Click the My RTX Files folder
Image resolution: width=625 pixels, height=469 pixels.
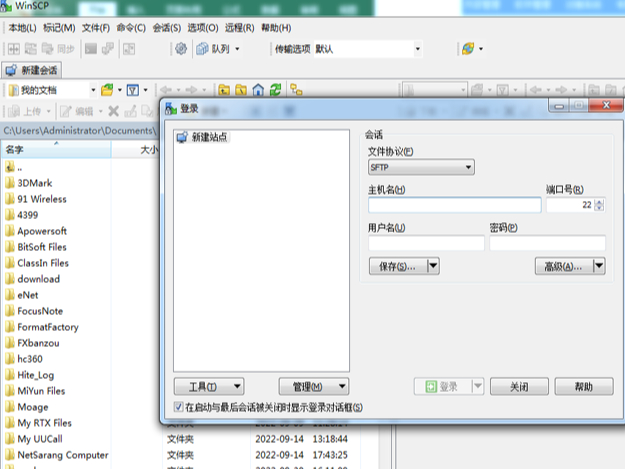point(38,423)
